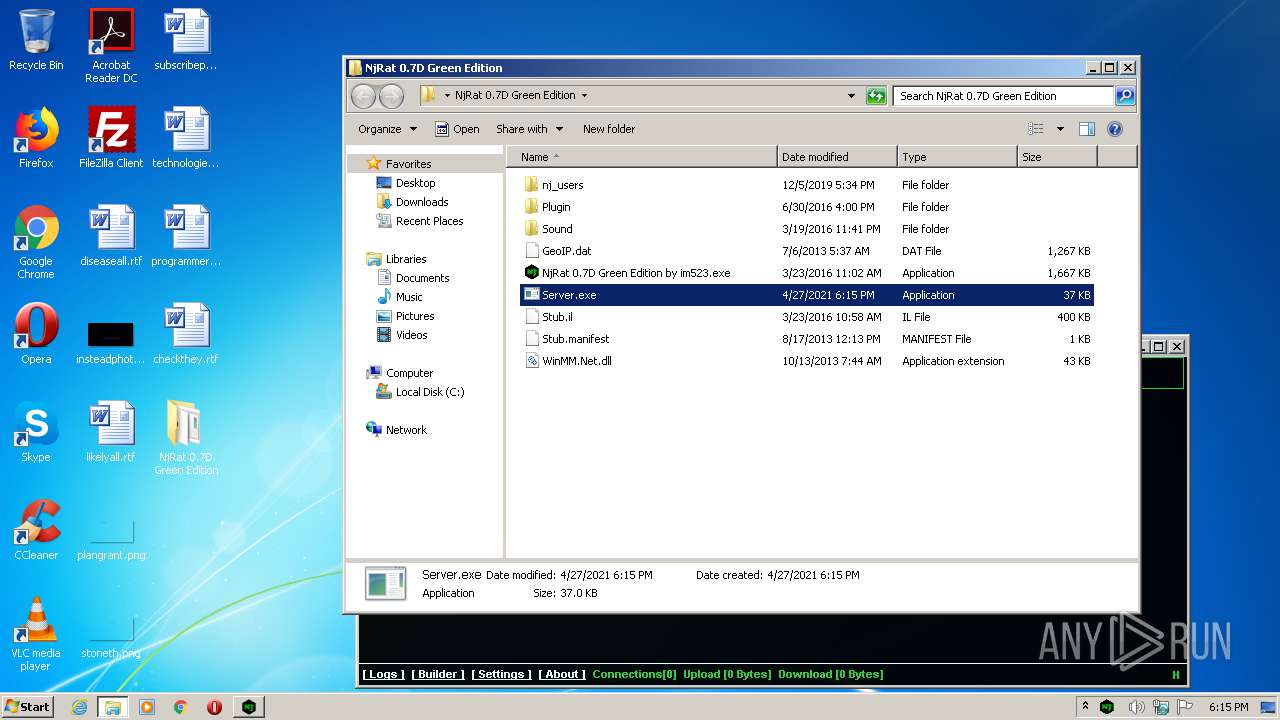Click the Explorer Forward navigation button
Viewport: 1280px width, 720px height.
point(392,96)
